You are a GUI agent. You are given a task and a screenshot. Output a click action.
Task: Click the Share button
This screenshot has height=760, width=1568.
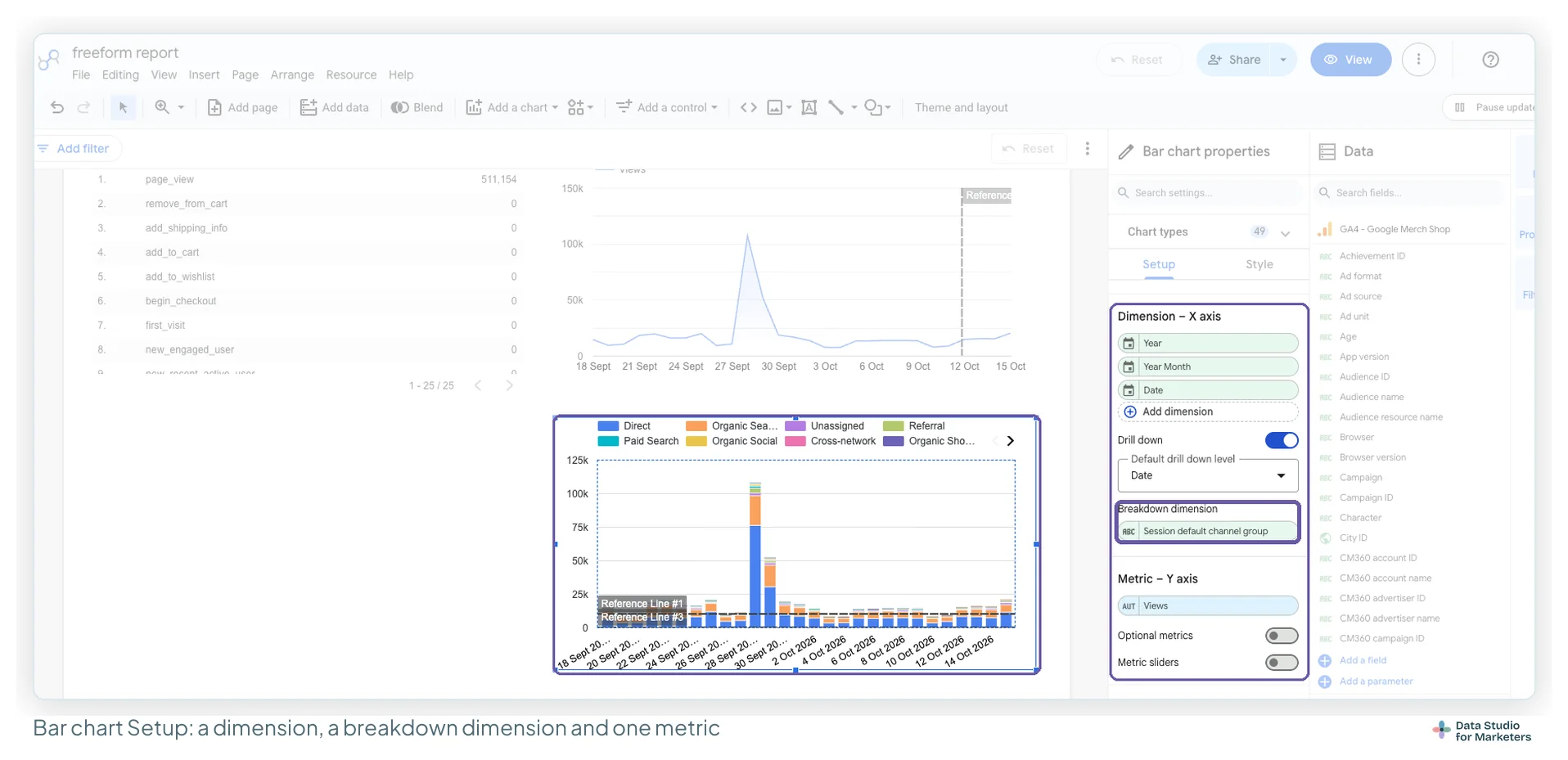(1233, 60)
